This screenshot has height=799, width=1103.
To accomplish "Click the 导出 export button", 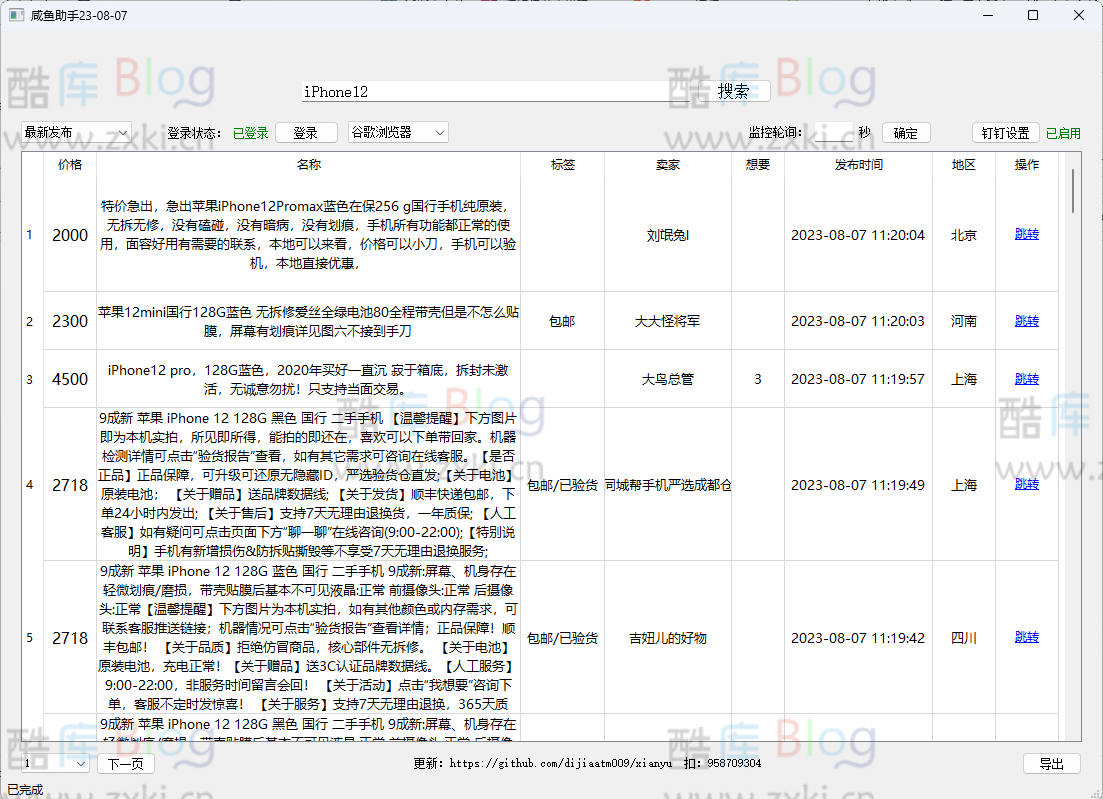I will pos(1051,763).
